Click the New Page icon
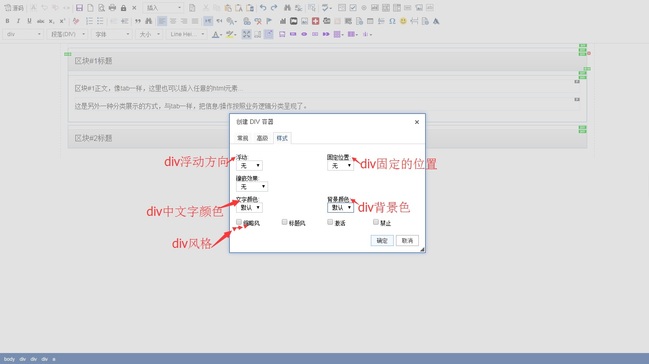The height and width of the screenshot is (364, 649). point(90,8)
